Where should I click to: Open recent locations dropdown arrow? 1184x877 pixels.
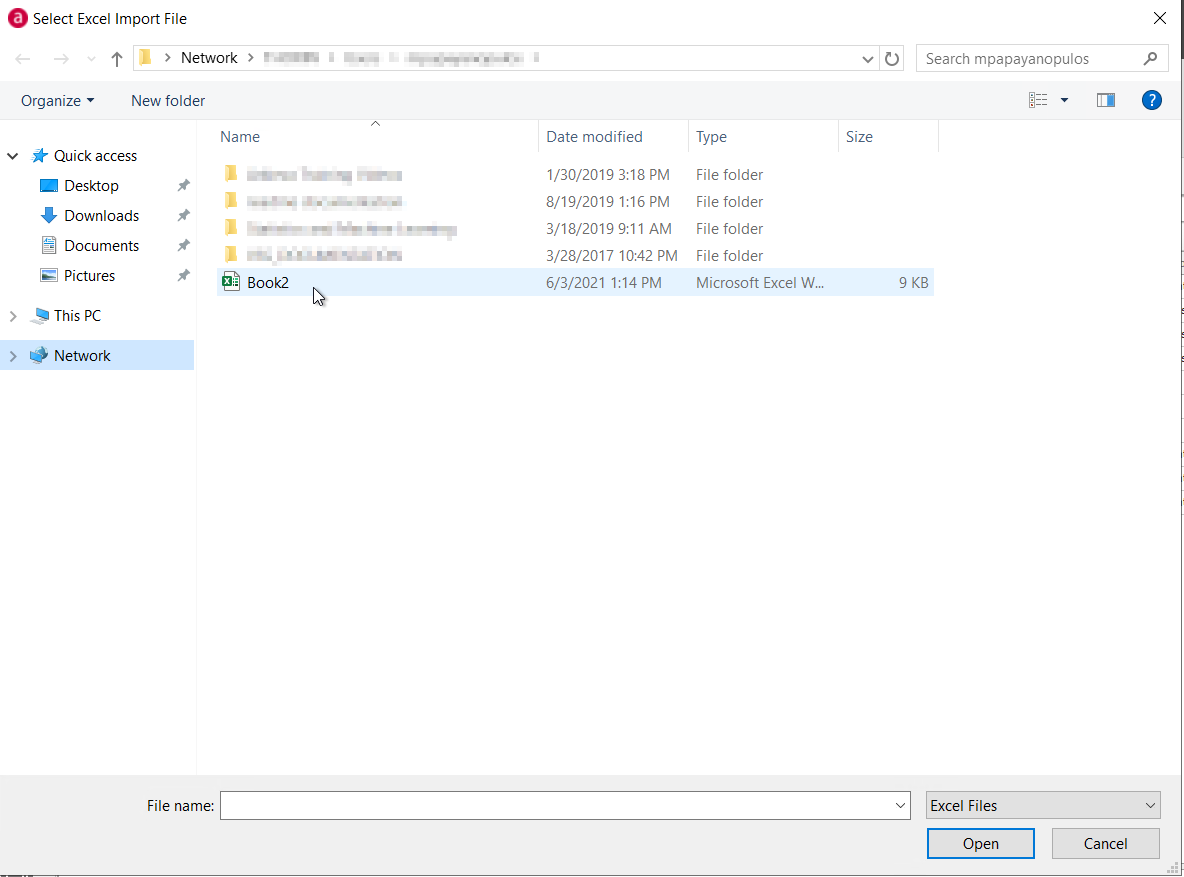coord(91,59)
